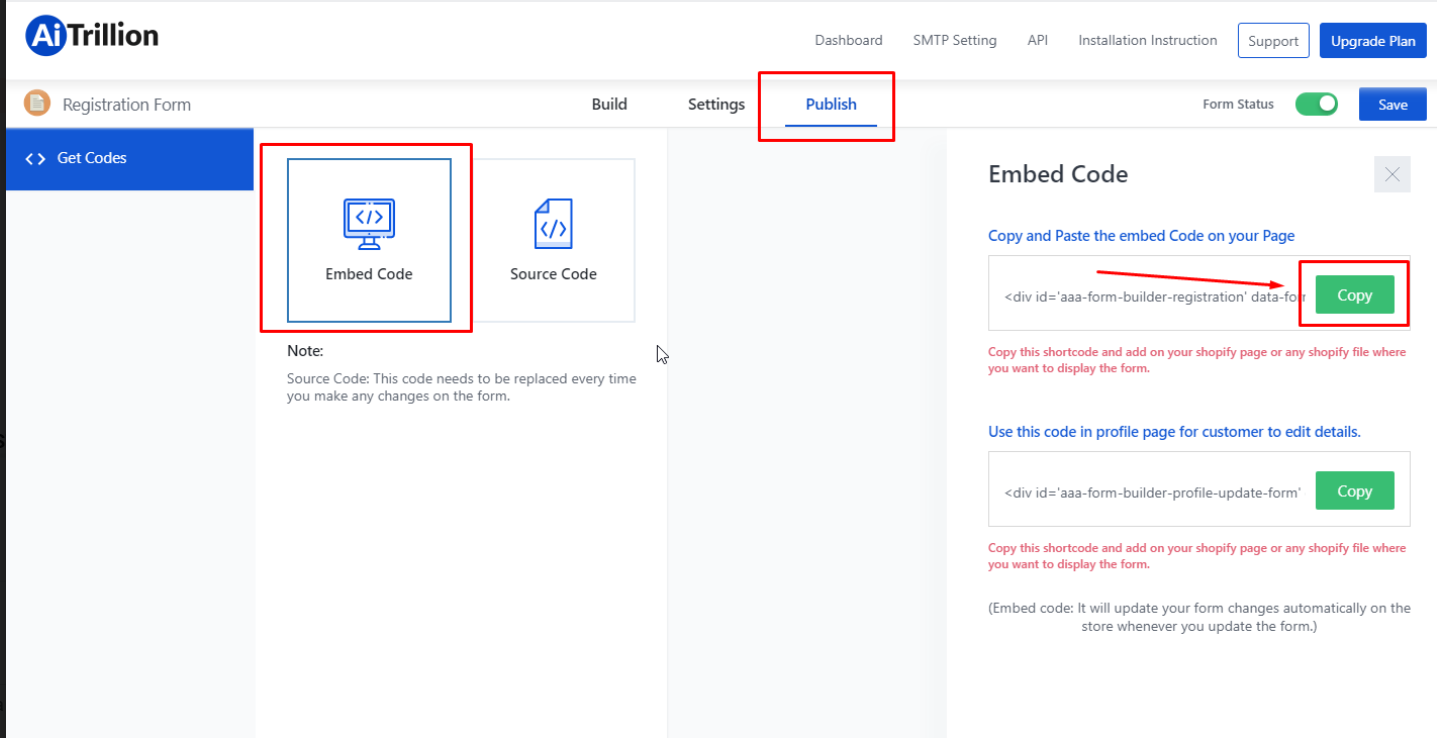This screenshot has height=738, width=1437.
Task: Click the Form Status label
Action: pos(1238,104)
